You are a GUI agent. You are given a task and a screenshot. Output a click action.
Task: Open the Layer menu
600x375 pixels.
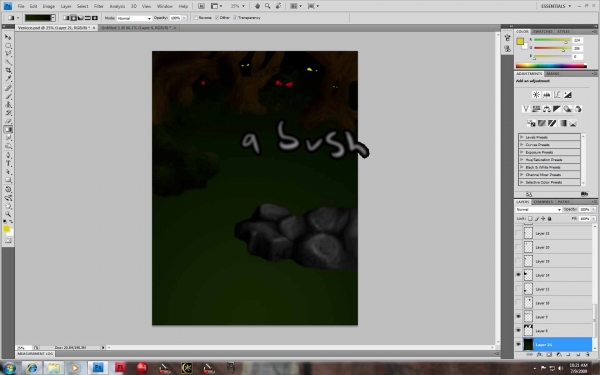(66, 6)
